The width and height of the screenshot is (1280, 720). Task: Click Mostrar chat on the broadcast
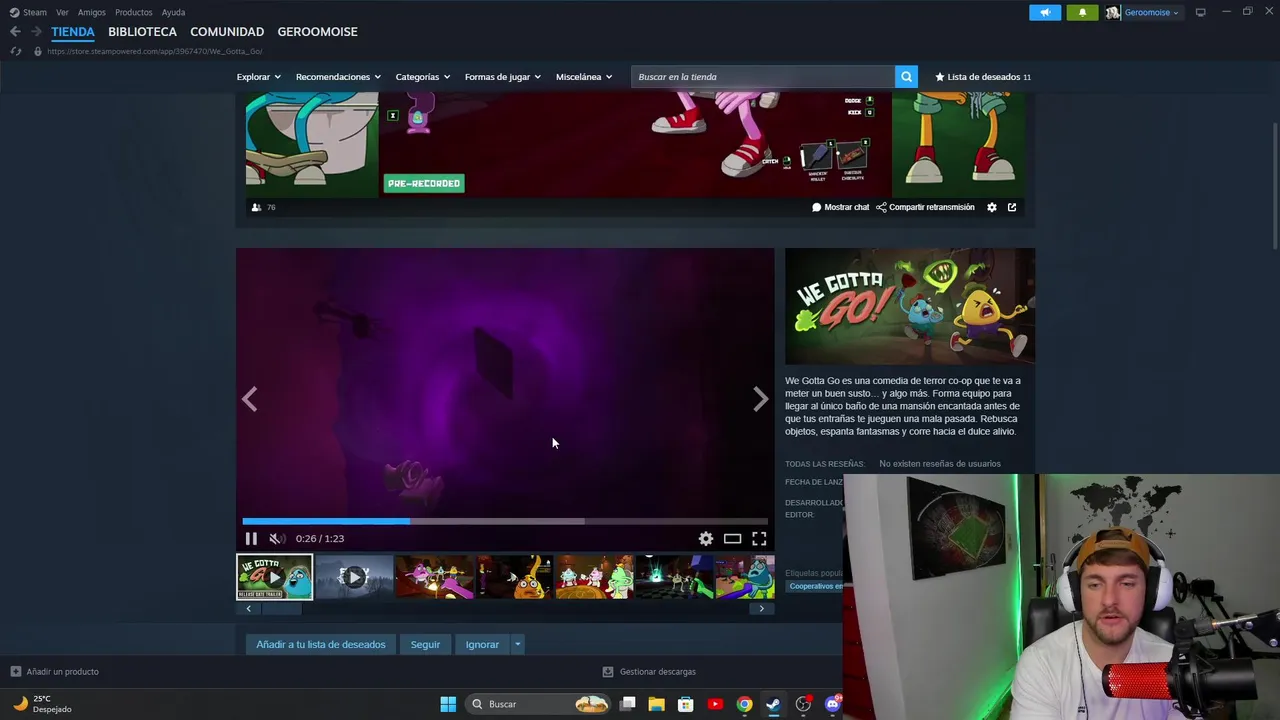(840, 207)
